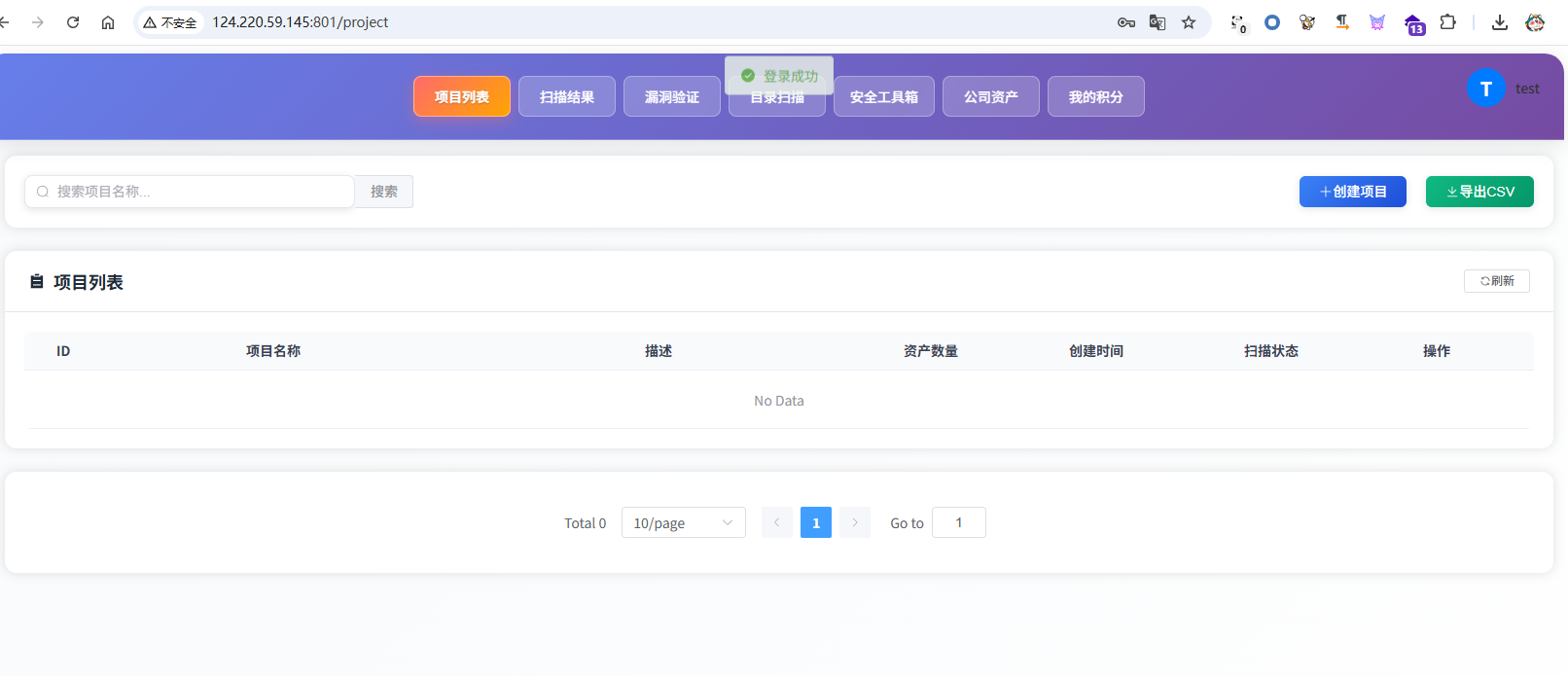Click the Go to page number field
This screenshot has width=1568, height=676.
pyautogui.click(x=959, y=522)
